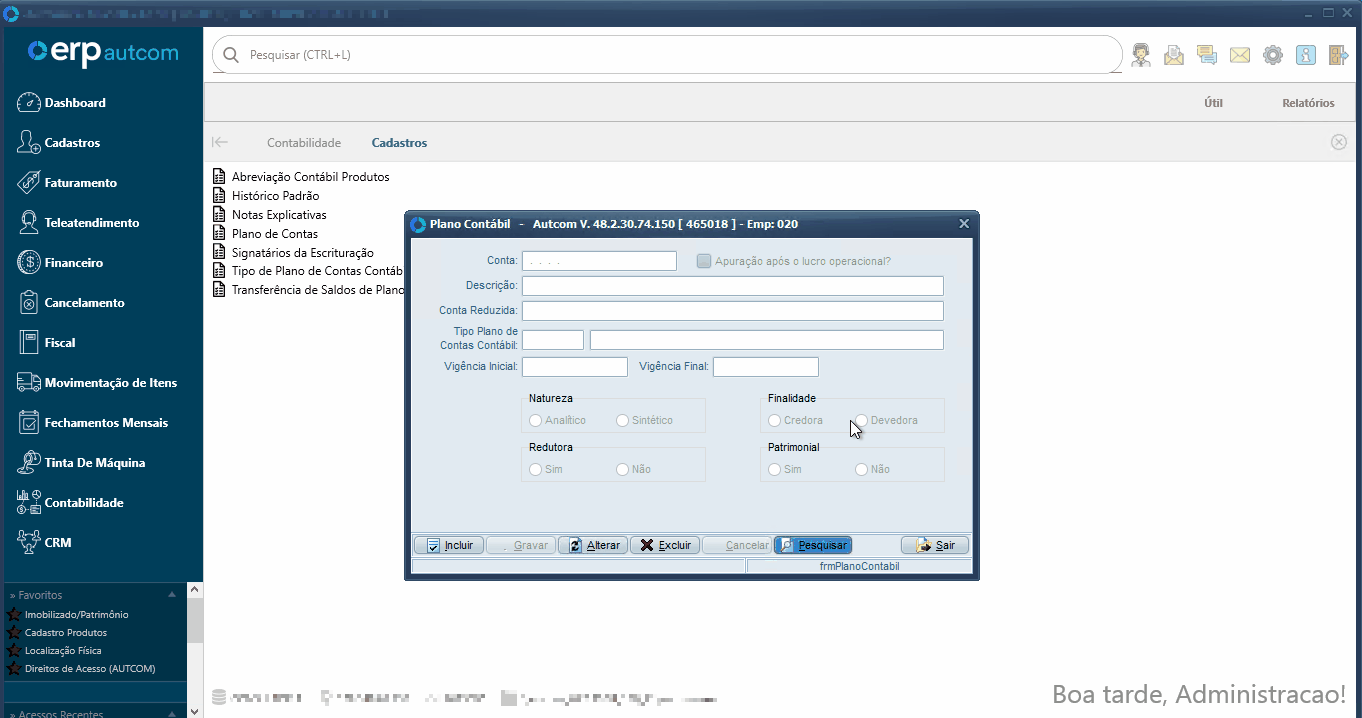Screen dimensions: 1362x718
Task: Click the Tinta De Máquina icon
Action: 28,462
